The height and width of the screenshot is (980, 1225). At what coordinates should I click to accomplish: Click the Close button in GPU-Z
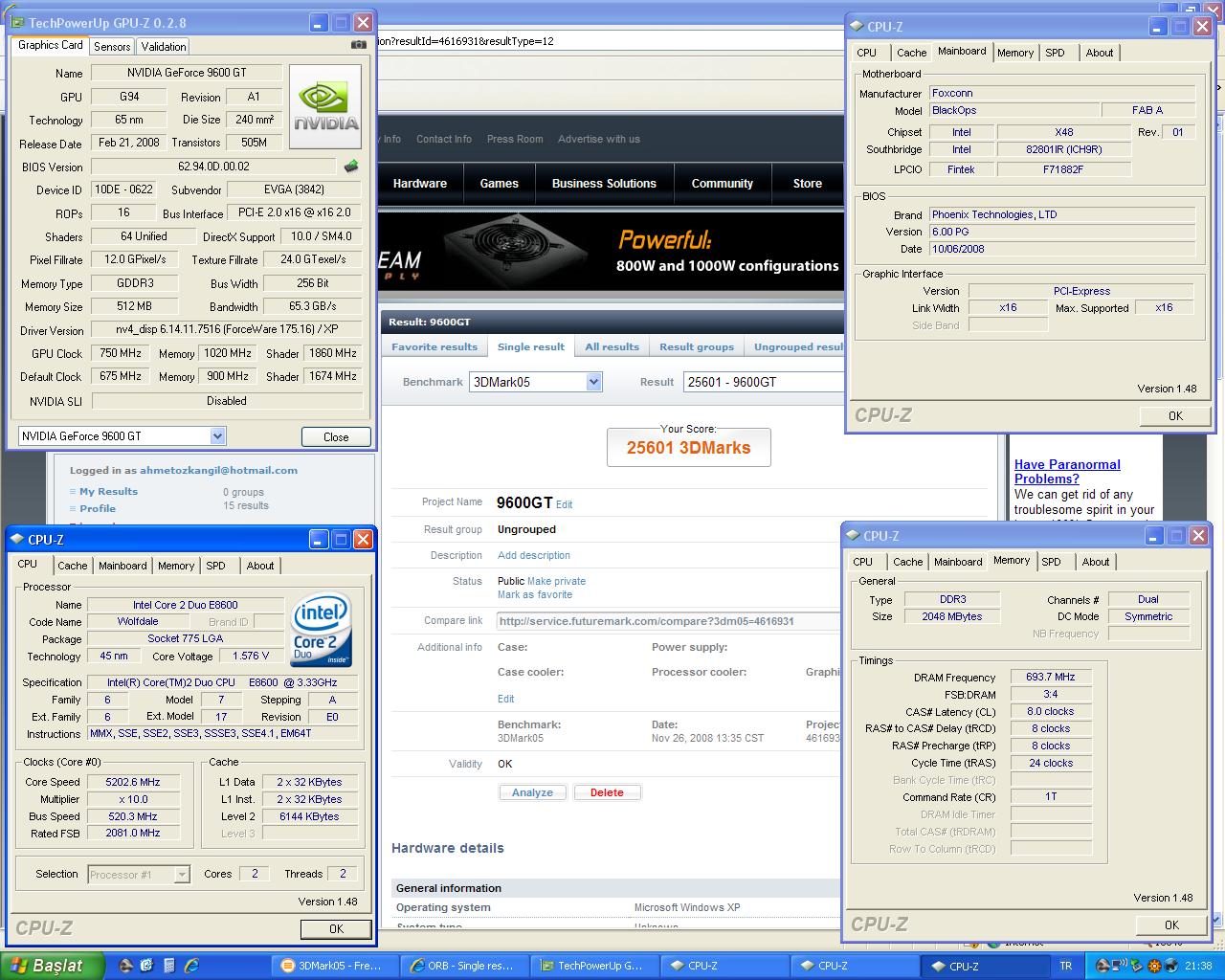point(336,436)
